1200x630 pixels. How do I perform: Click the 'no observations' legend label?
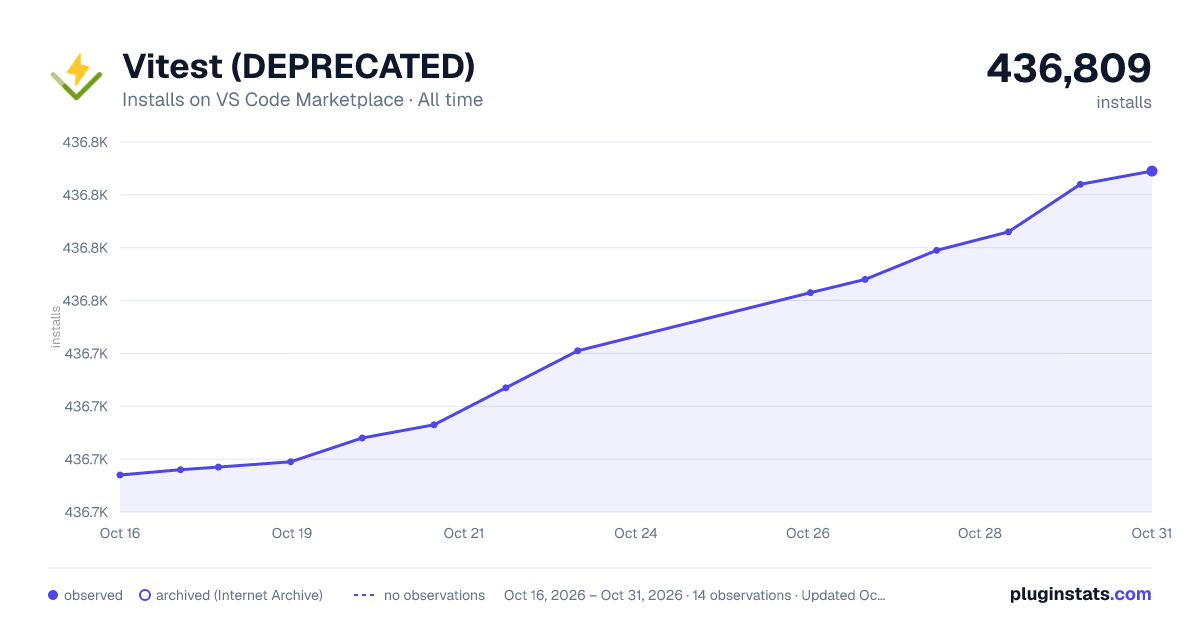point(434,595)
